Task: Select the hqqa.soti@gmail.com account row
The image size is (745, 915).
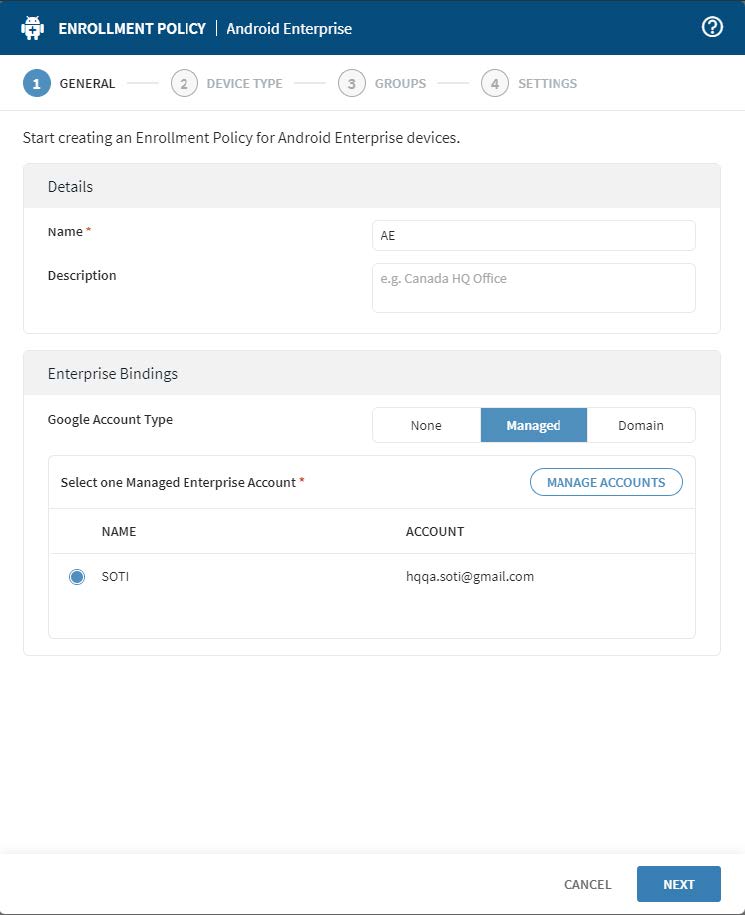Action: coord(463,577)
